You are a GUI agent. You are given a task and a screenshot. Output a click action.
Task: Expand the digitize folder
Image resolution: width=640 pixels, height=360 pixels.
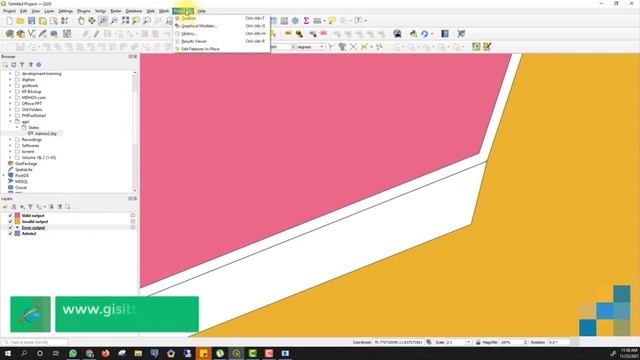click(x=10, y=80)
